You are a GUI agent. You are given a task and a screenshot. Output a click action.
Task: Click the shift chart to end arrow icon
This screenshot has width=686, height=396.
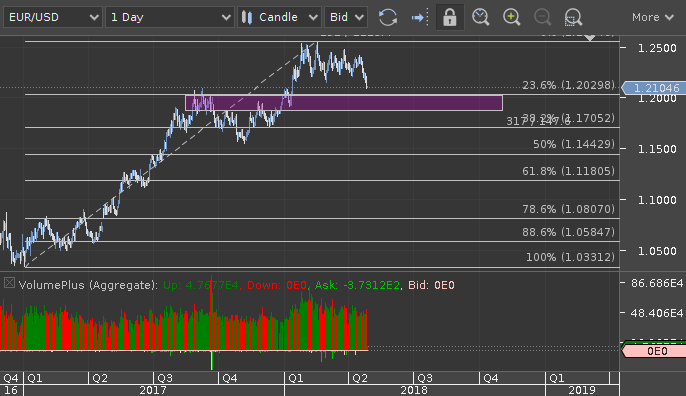(x=420, y=18)
